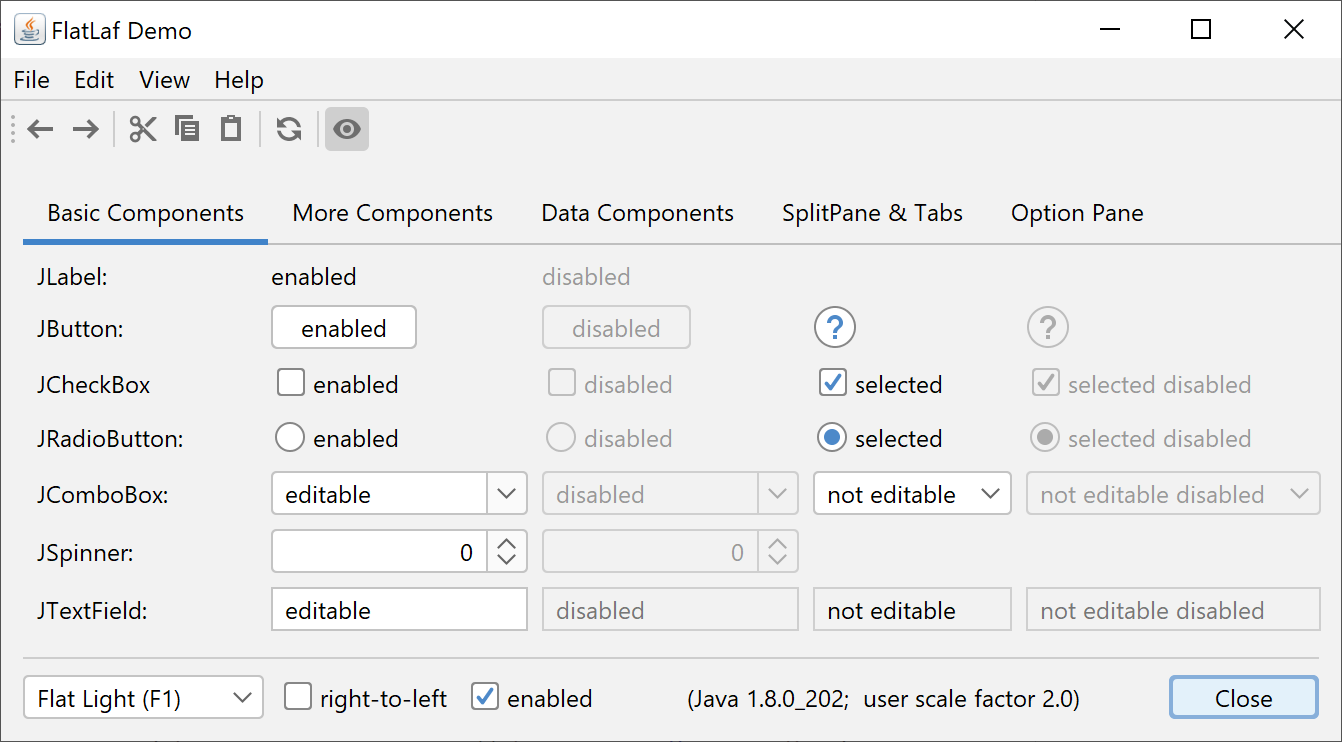
Task: Select the "enabled" radio button
Action: [x=290, y=438]
